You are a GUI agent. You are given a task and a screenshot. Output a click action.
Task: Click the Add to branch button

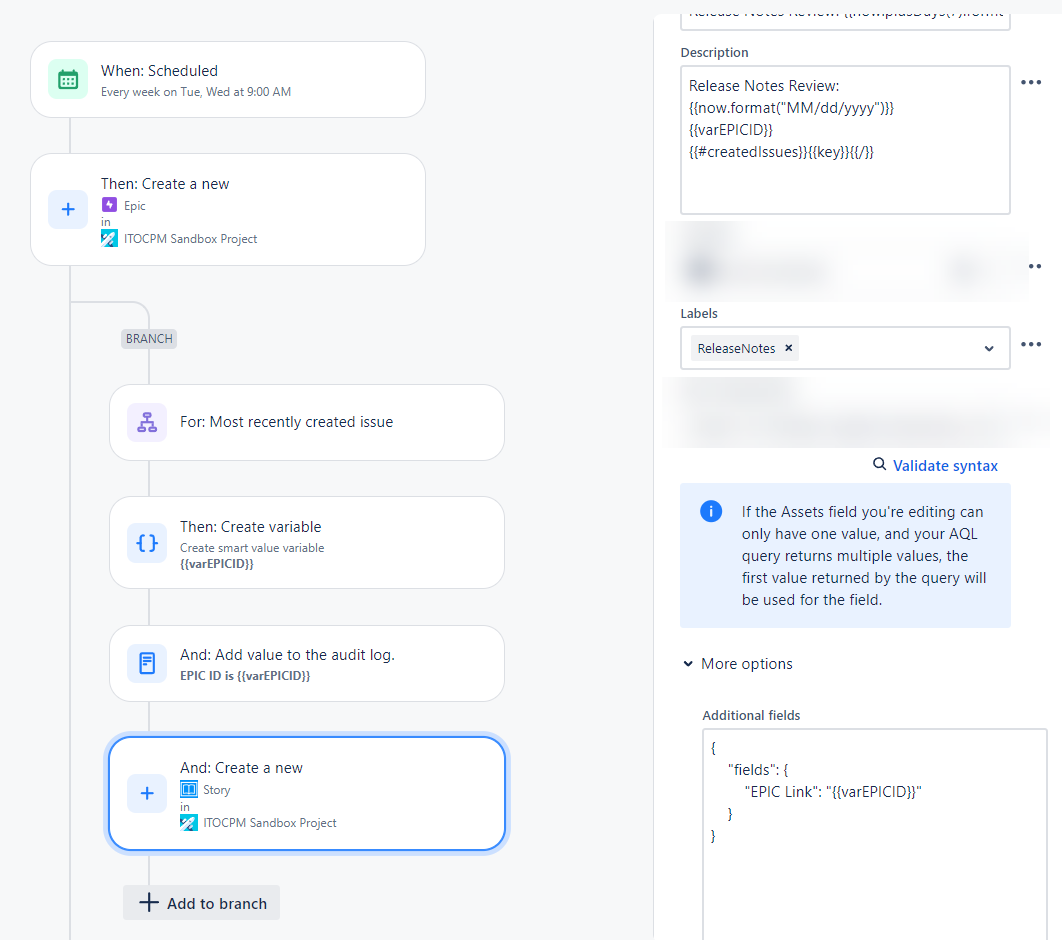[x=201, y=902]
